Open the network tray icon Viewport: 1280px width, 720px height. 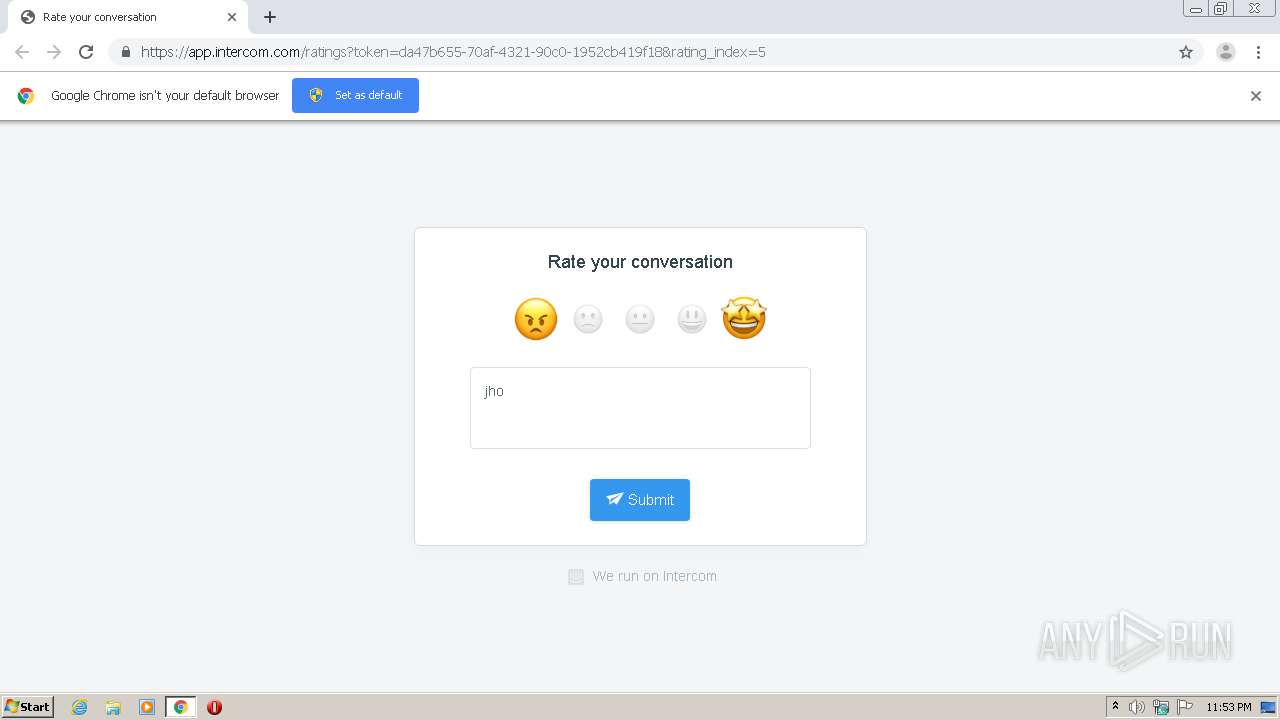[1161, 707]
